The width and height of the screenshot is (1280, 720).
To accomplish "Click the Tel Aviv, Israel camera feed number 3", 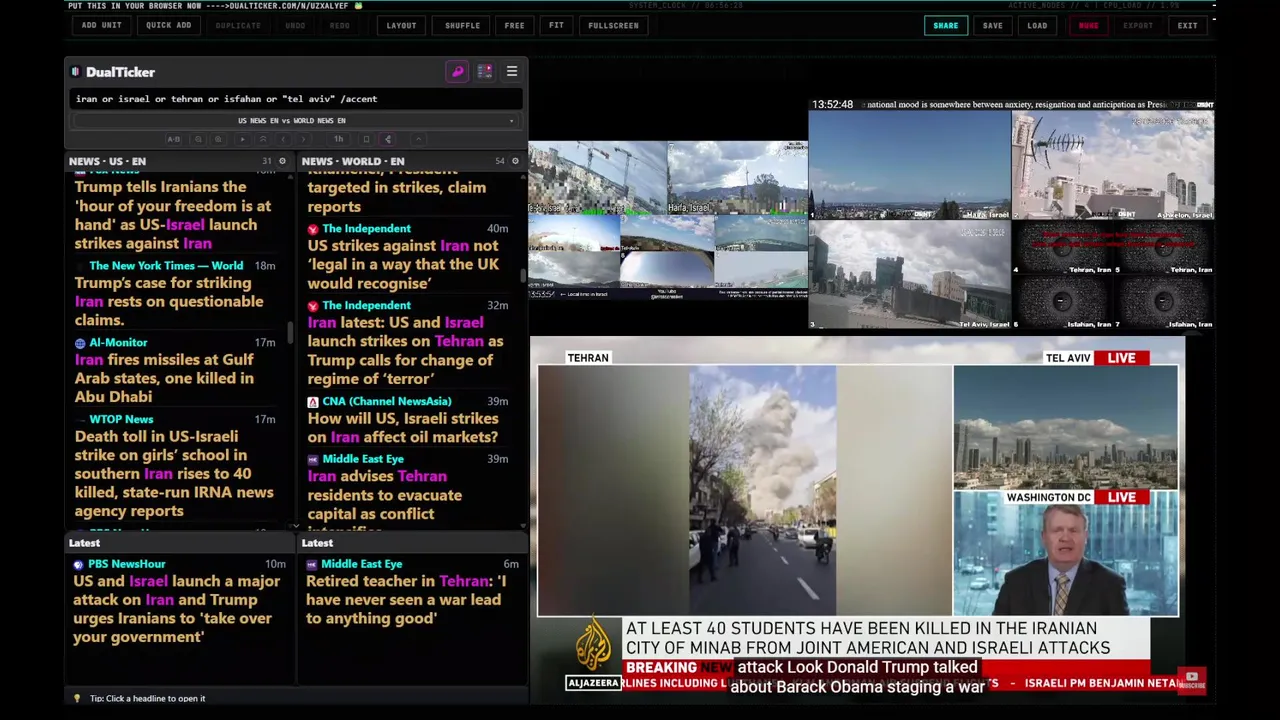I will (x=909, y=275).
